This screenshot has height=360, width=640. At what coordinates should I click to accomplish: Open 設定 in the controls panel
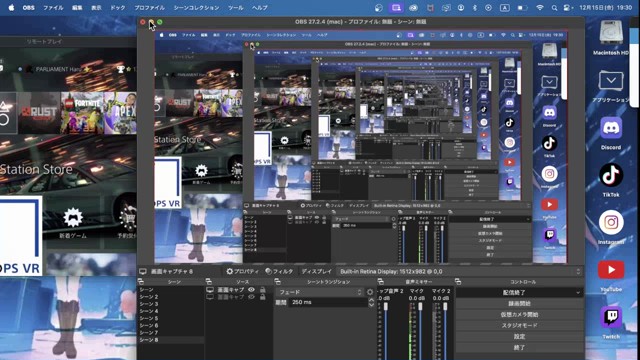519,337
